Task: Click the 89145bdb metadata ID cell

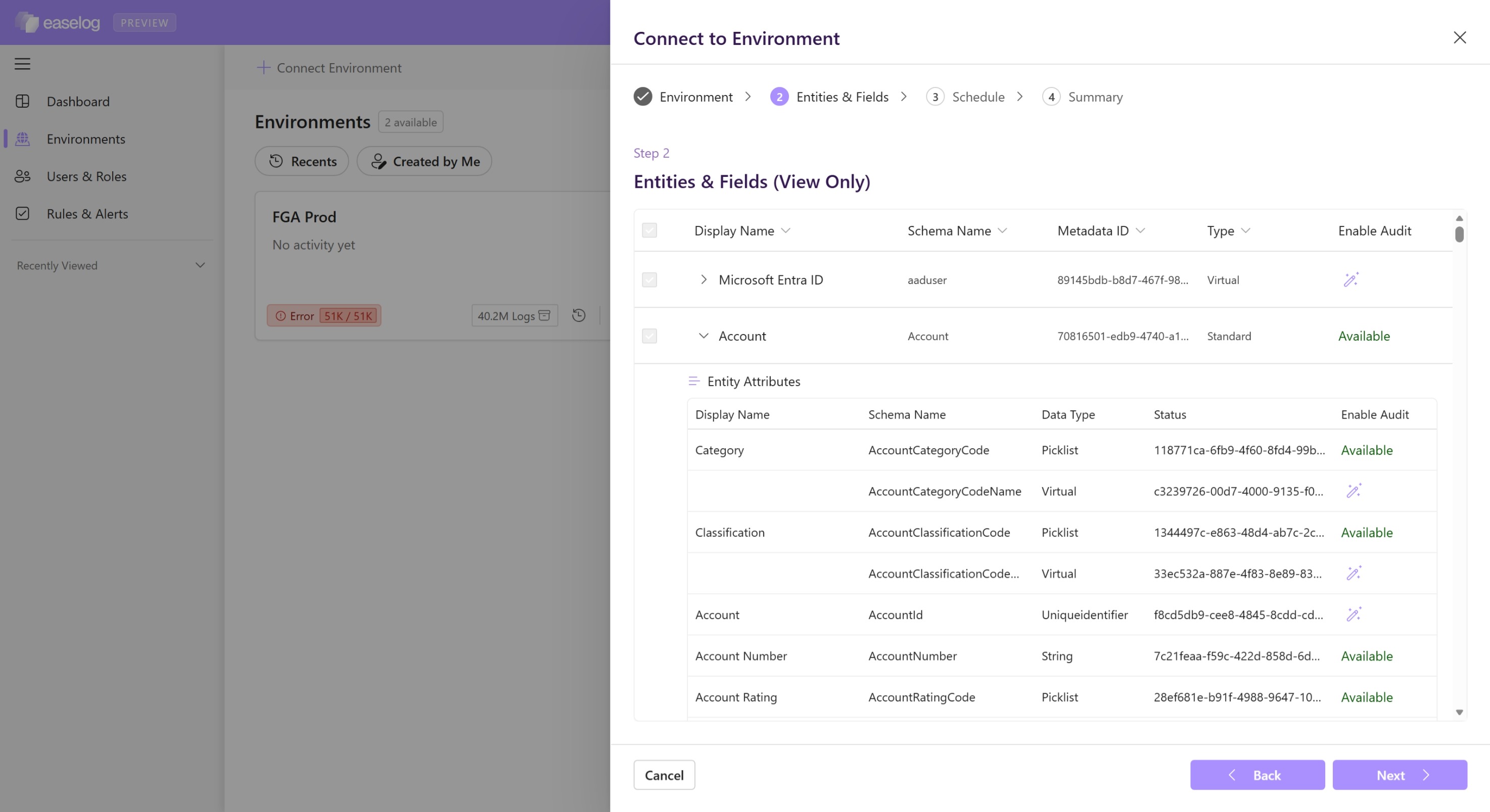Action: point(1122,279)
